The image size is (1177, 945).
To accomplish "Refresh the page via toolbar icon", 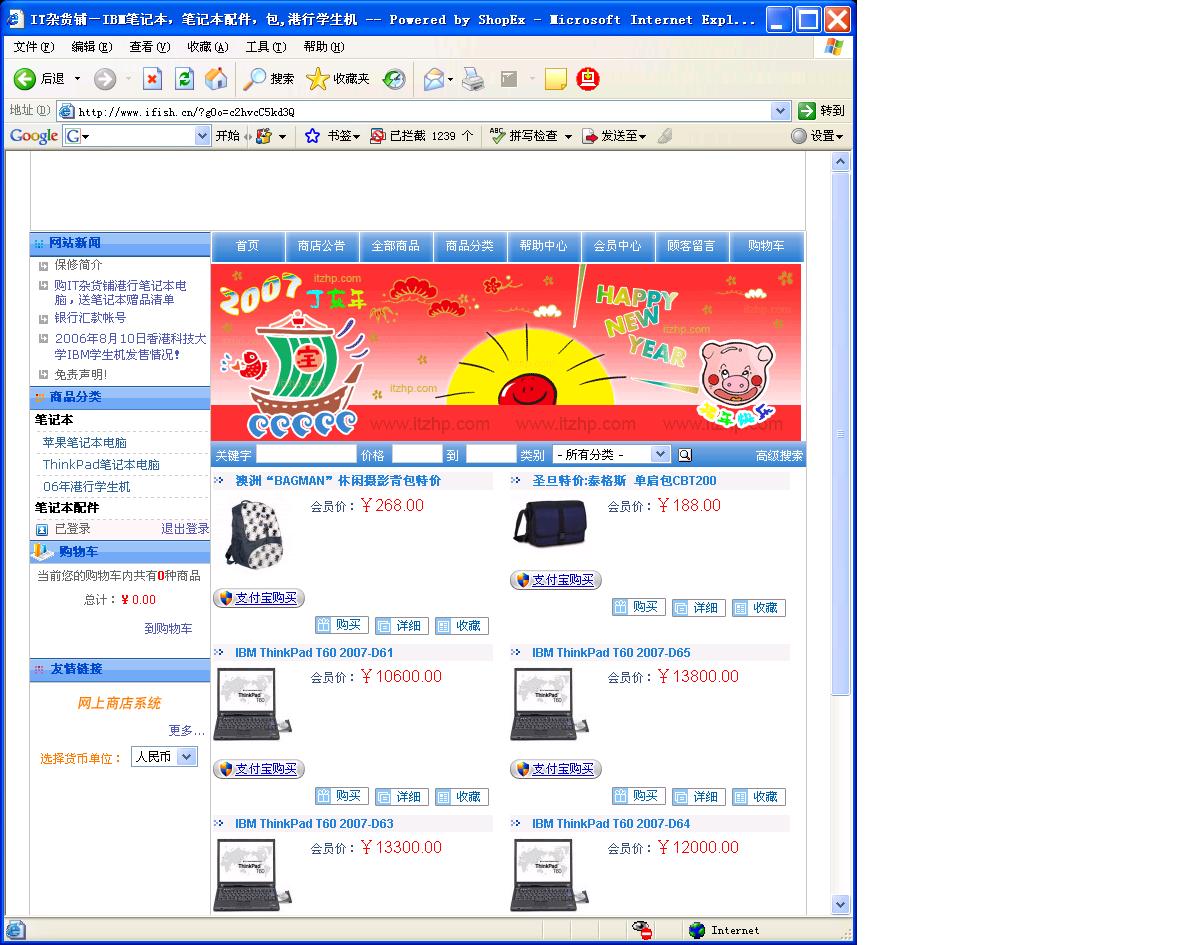I will coord(185,79).
